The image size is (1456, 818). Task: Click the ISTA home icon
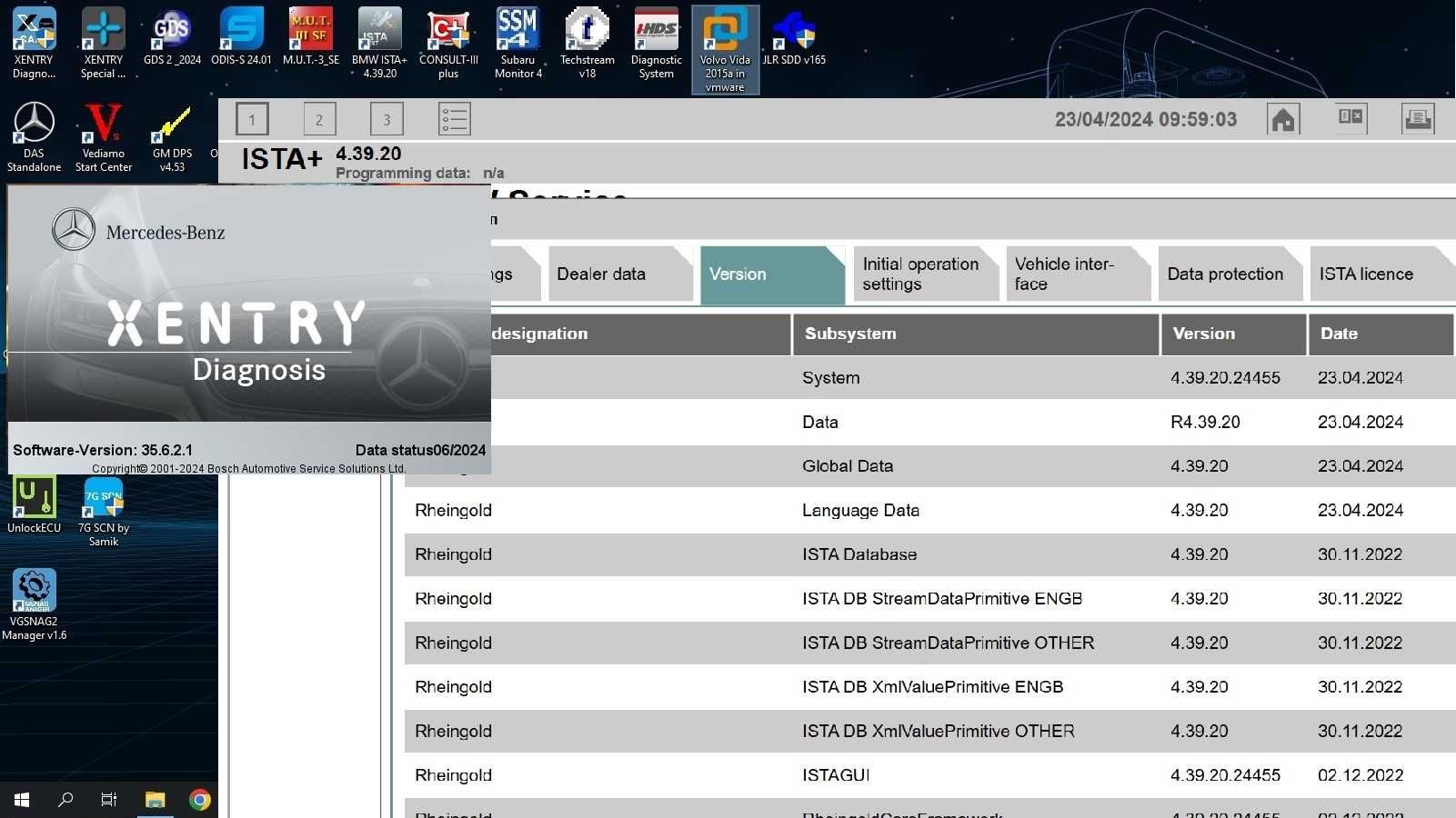(1283, 119)
